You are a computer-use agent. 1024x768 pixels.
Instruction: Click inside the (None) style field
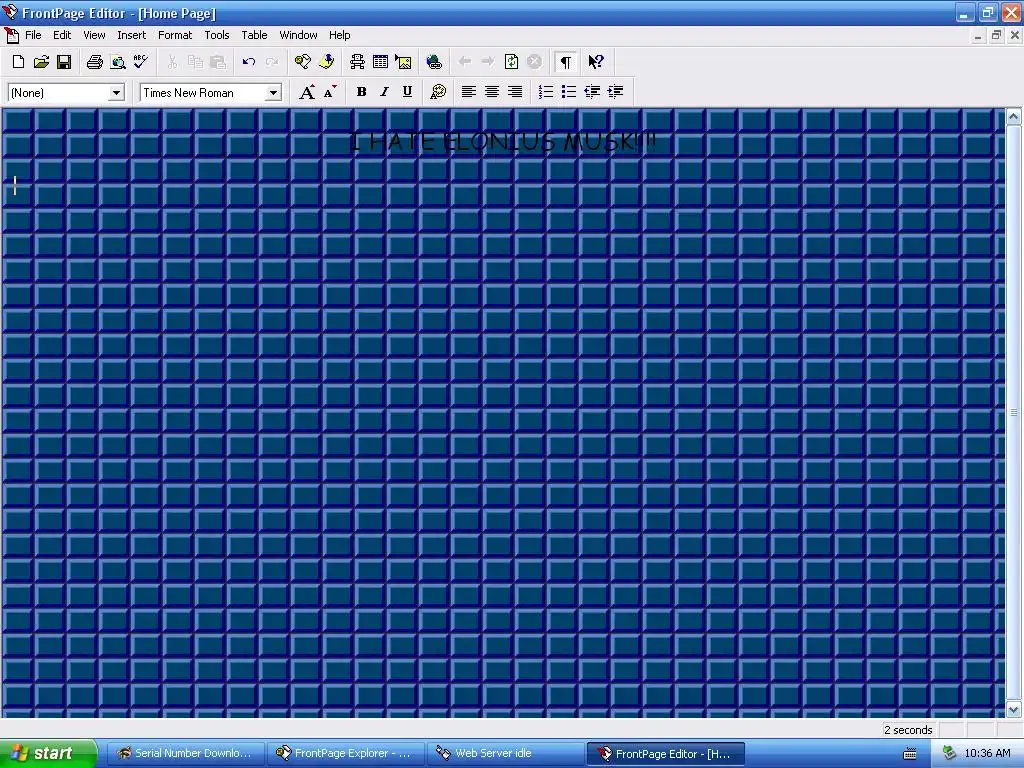pos(58,93)
